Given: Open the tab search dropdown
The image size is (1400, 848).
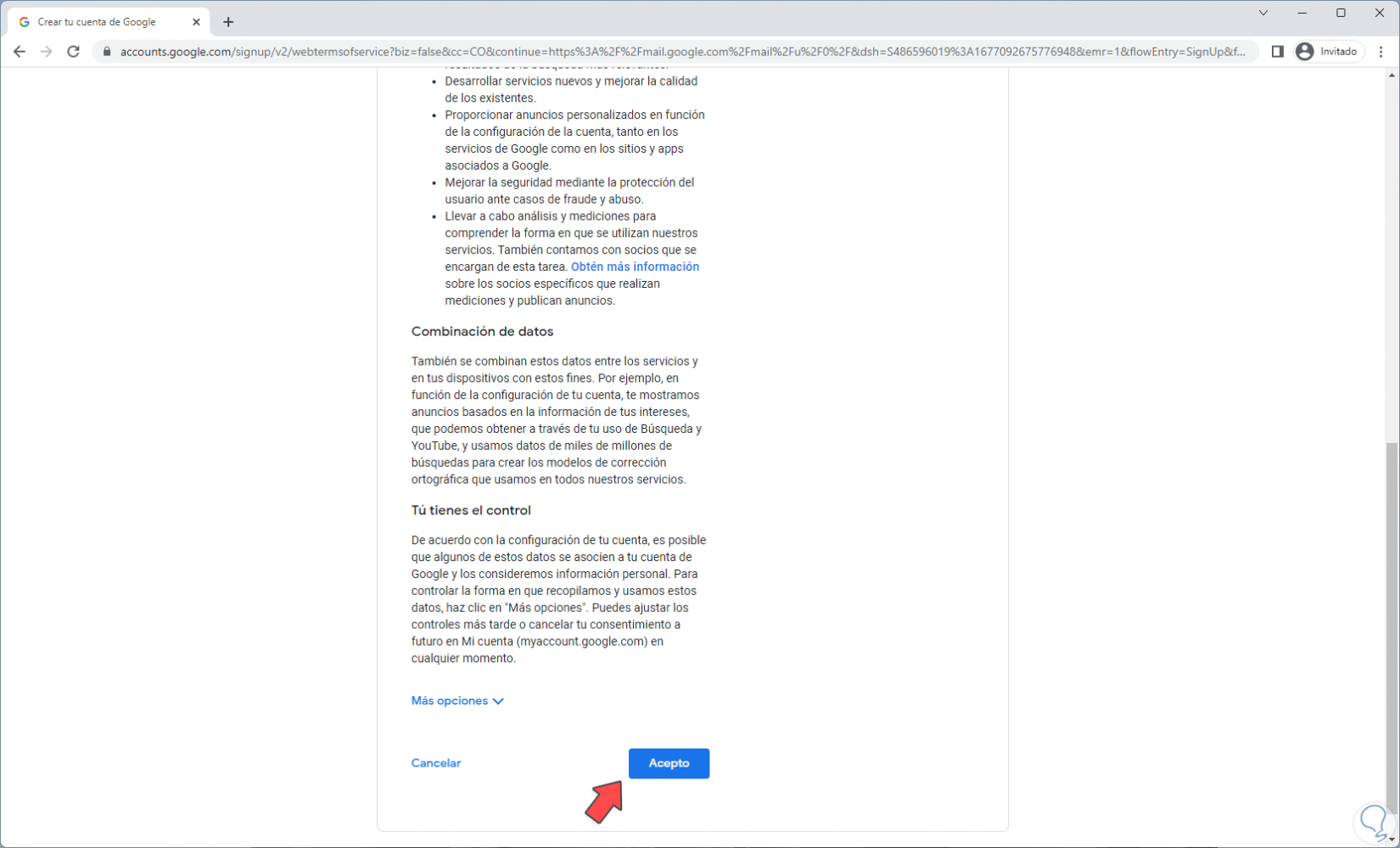Looking at the screenshot, I should [1263, 13].
